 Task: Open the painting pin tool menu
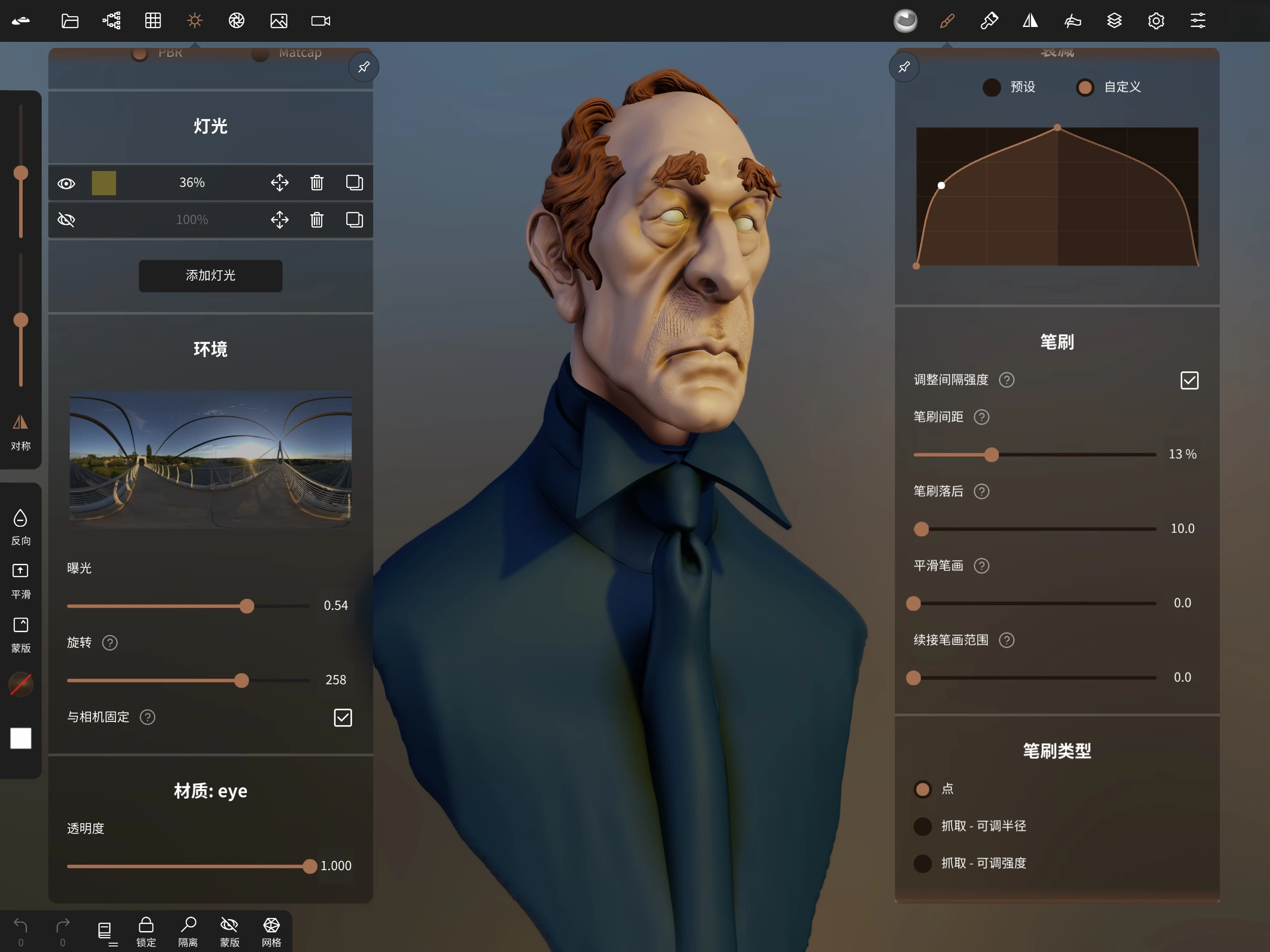click(989, 21)
